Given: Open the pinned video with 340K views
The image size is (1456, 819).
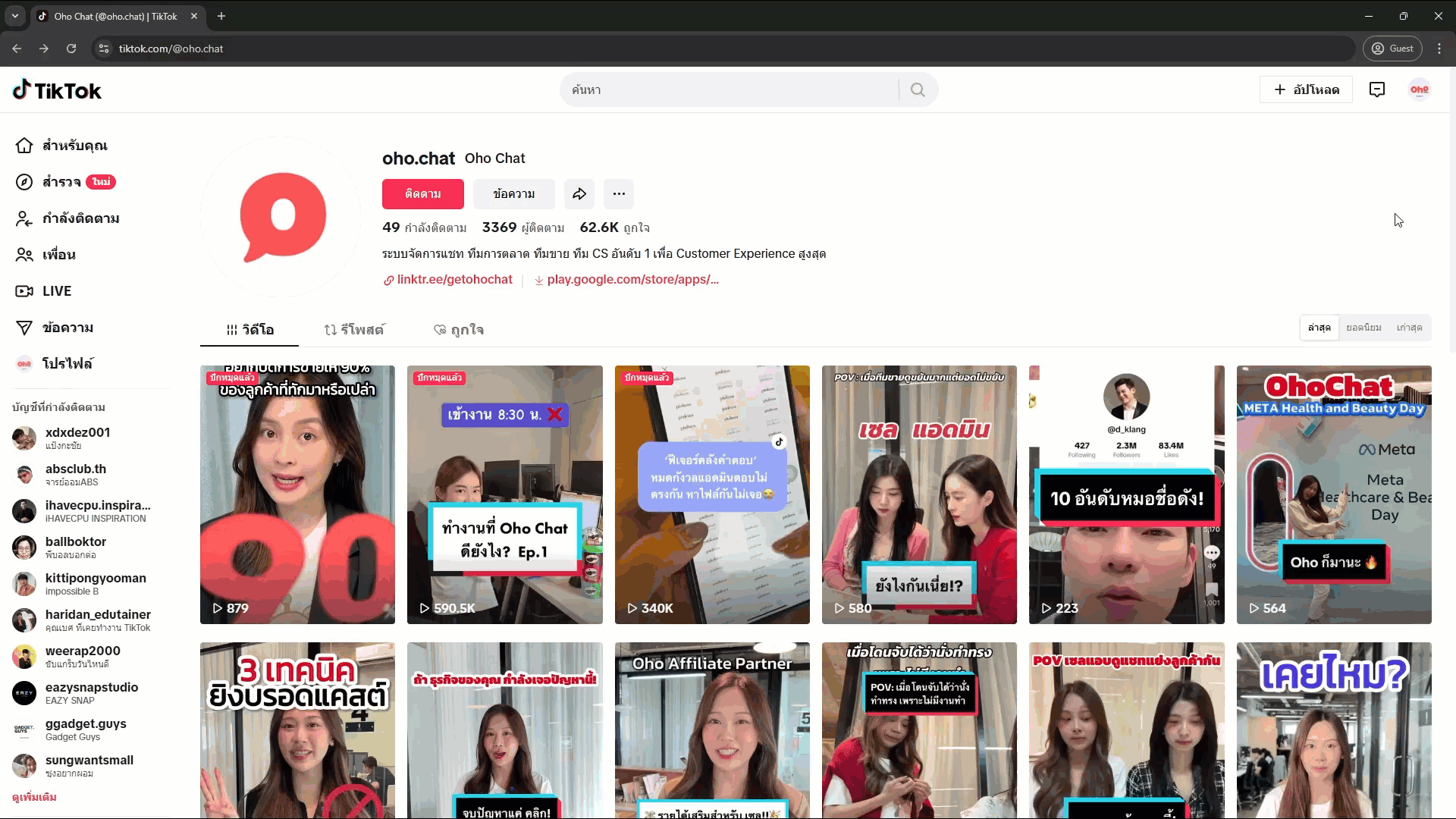Looking at the screenshot, I should coord(712,494).
